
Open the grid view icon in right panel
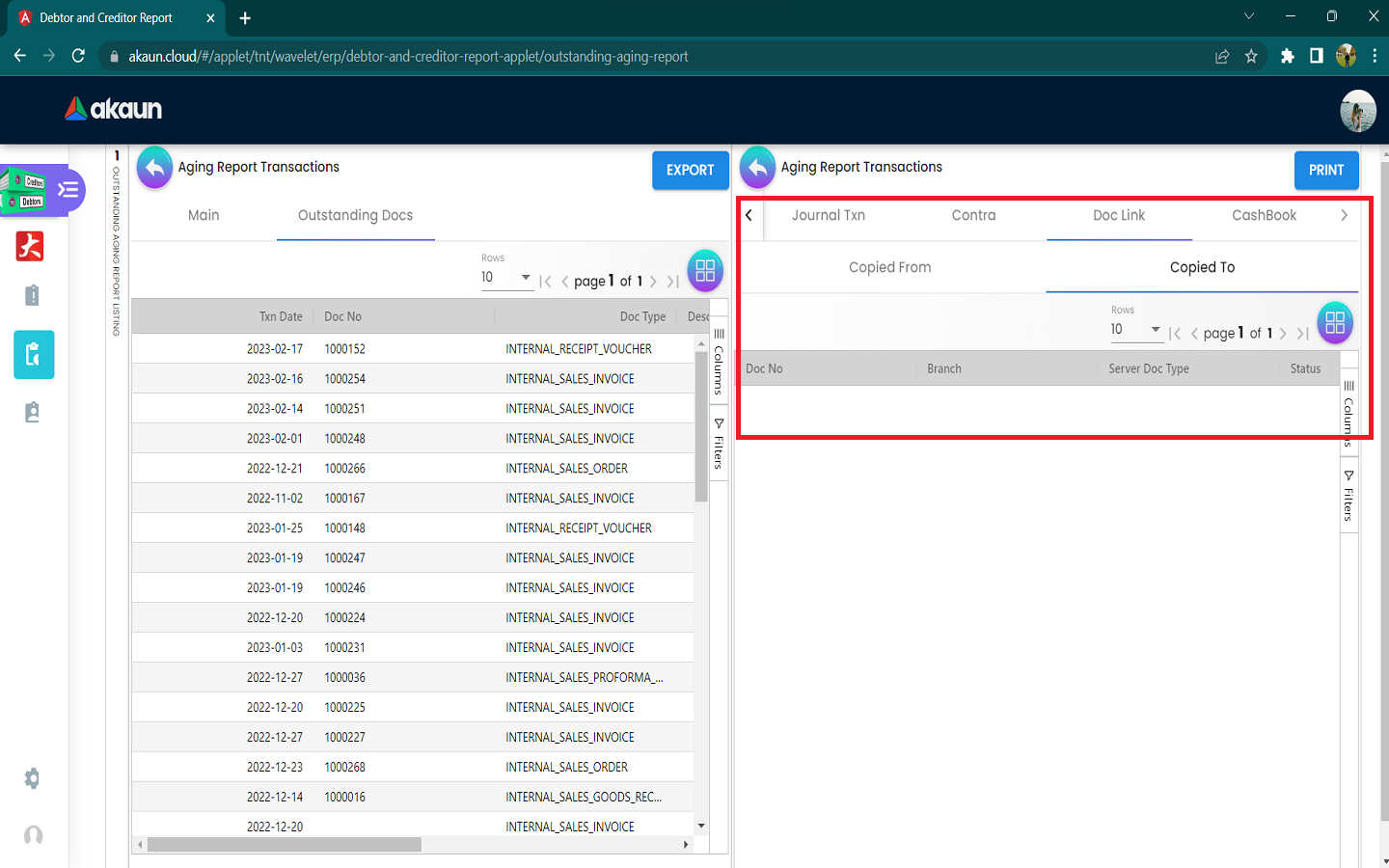click(x=1335, y=323)
